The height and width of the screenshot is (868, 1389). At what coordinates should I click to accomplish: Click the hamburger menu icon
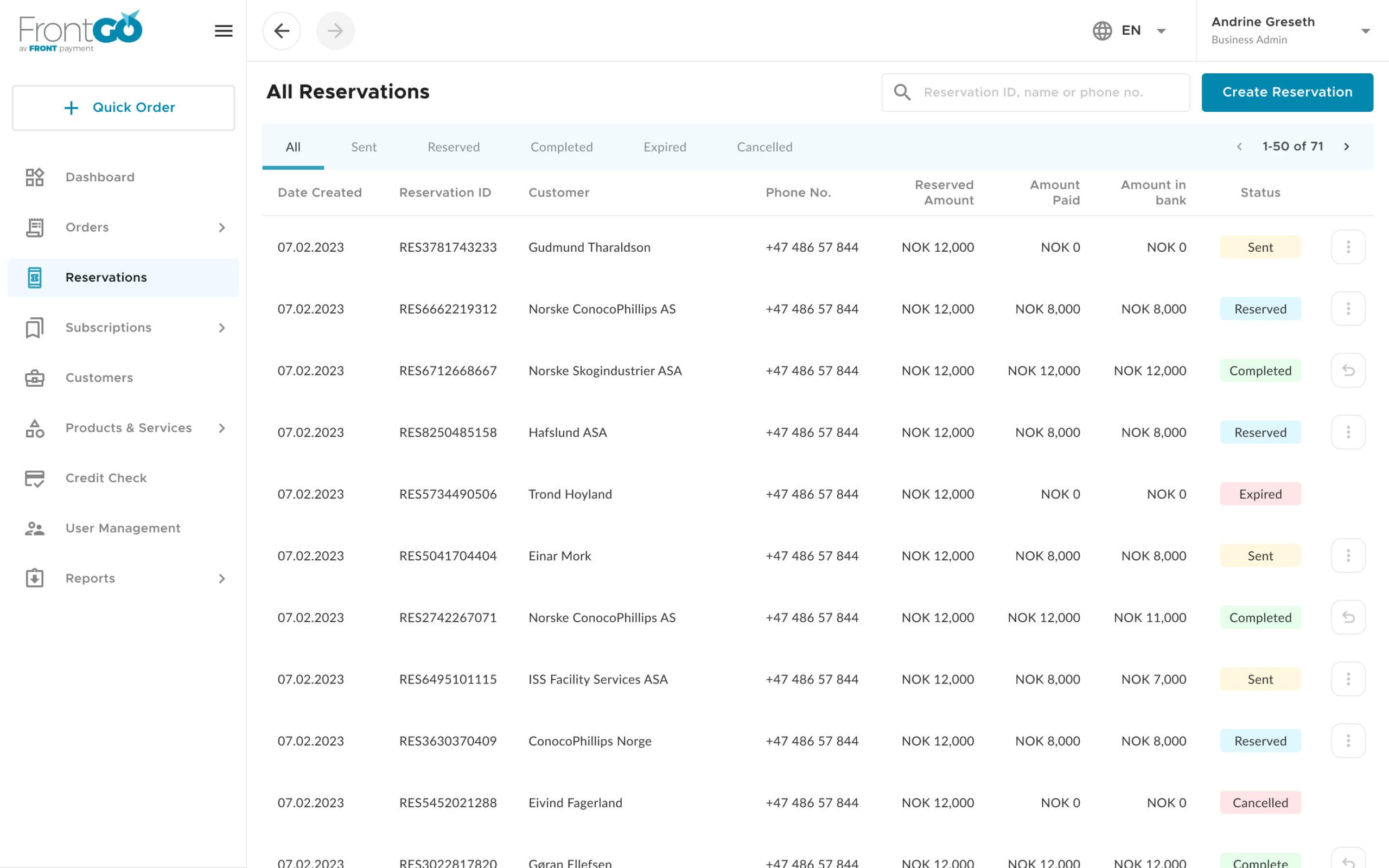pyautogui.click(x=224, y=31)
